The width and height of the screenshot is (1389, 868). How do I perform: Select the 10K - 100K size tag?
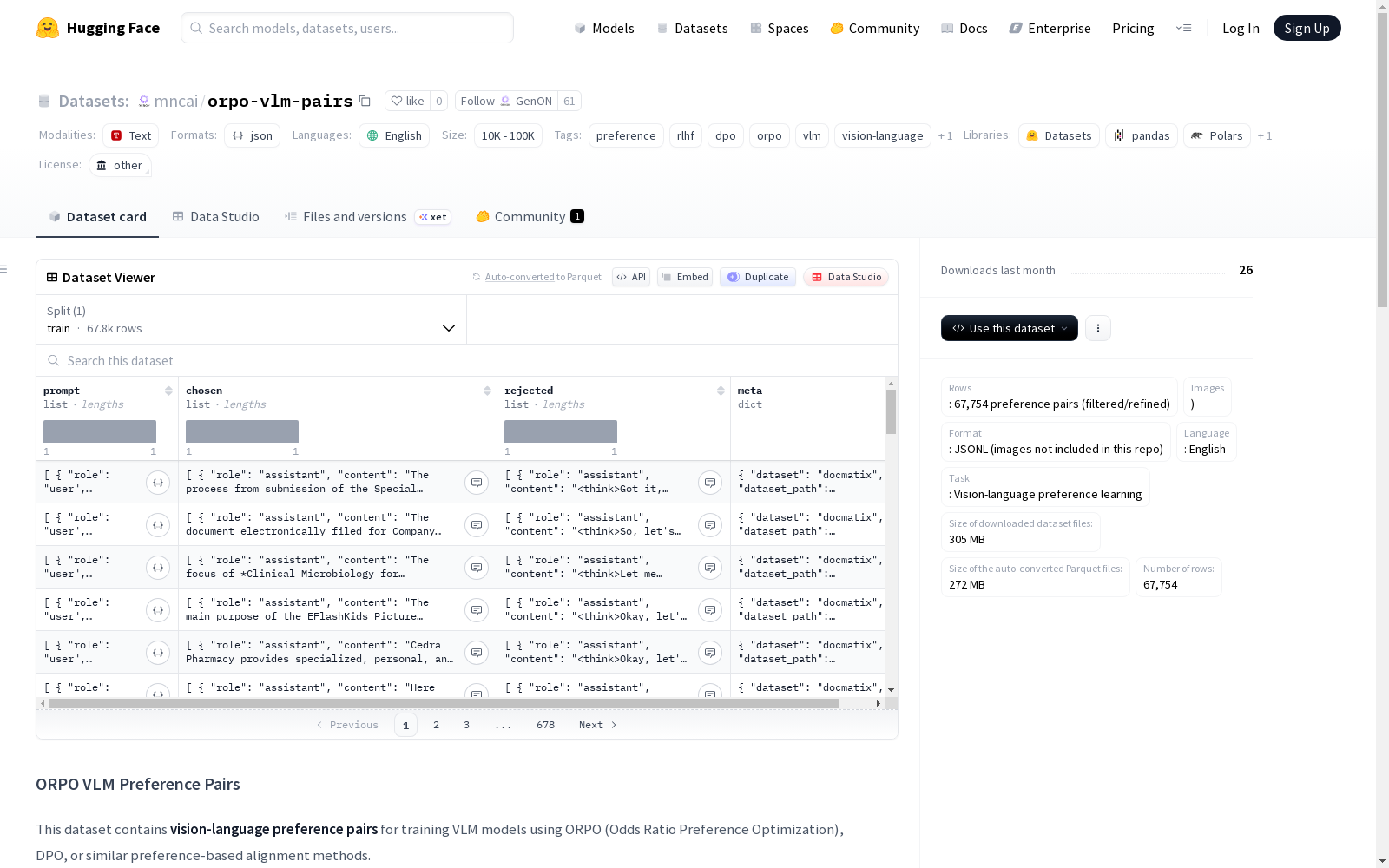[x=508, y=136]
